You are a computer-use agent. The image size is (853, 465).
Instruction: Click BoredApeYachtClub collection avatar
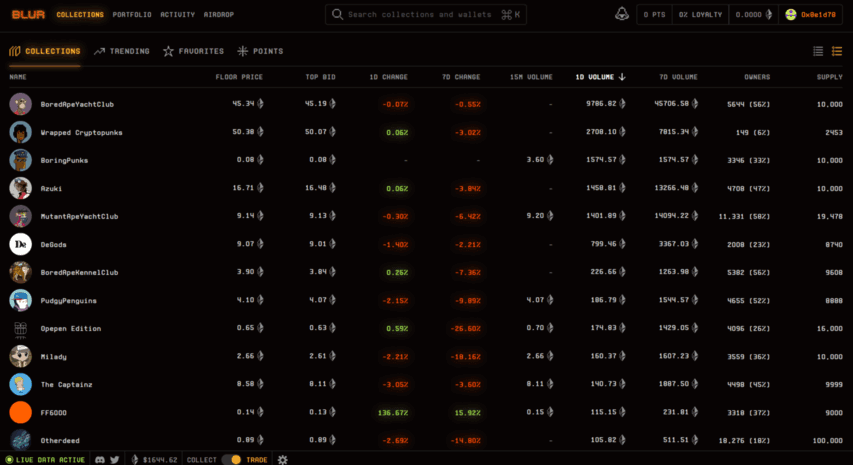click(21, 104)
